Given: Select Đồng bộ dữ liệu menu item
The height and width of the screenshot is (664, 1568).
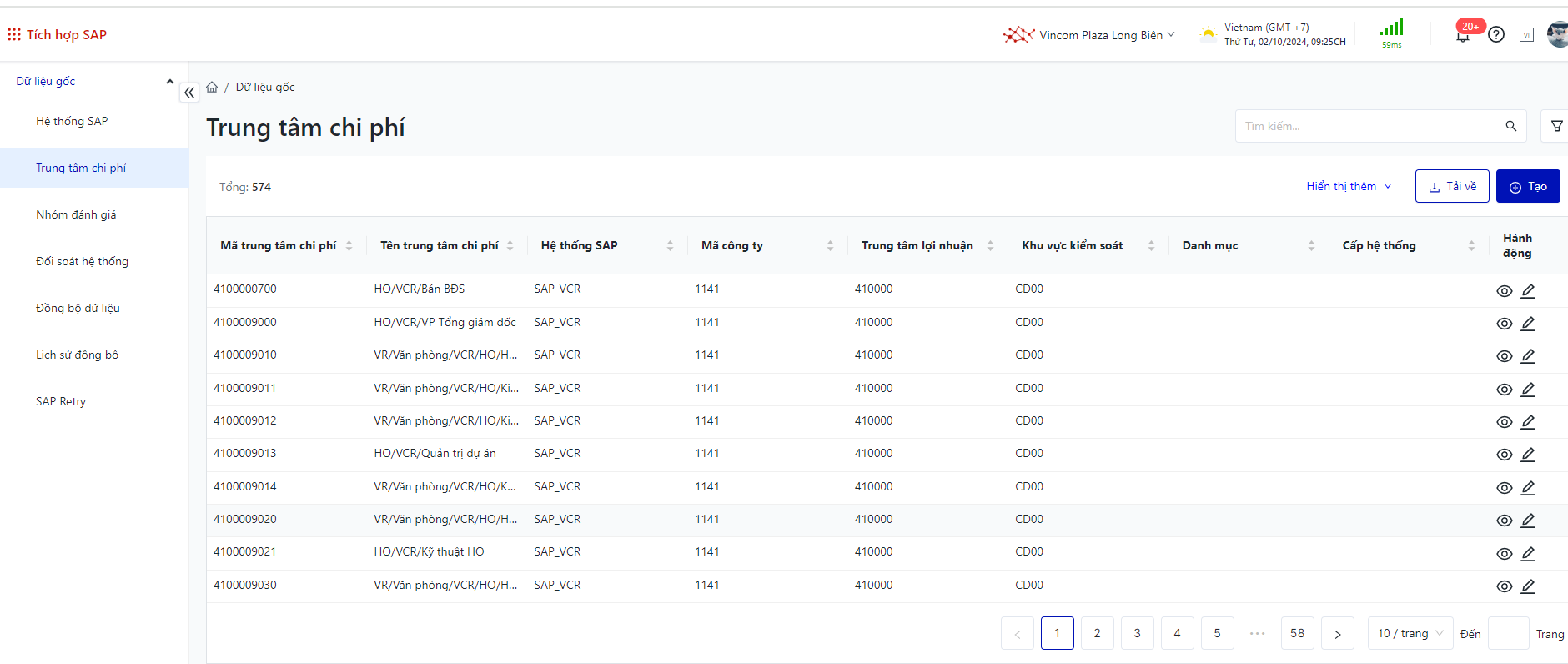Looking at the screenshot, I should [x=78, y=308].
